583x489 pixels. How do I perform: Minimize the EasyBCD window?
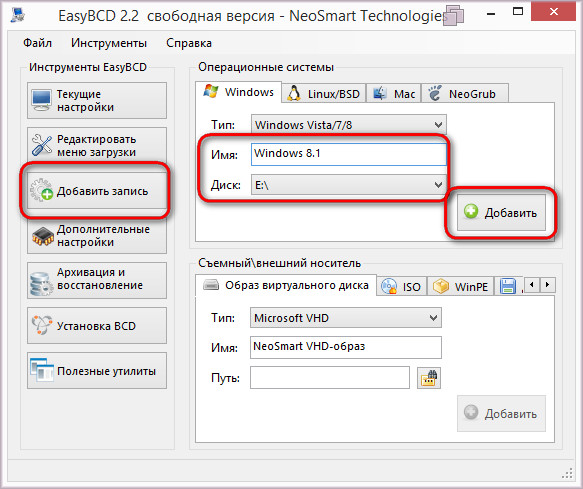click(491, 13)
